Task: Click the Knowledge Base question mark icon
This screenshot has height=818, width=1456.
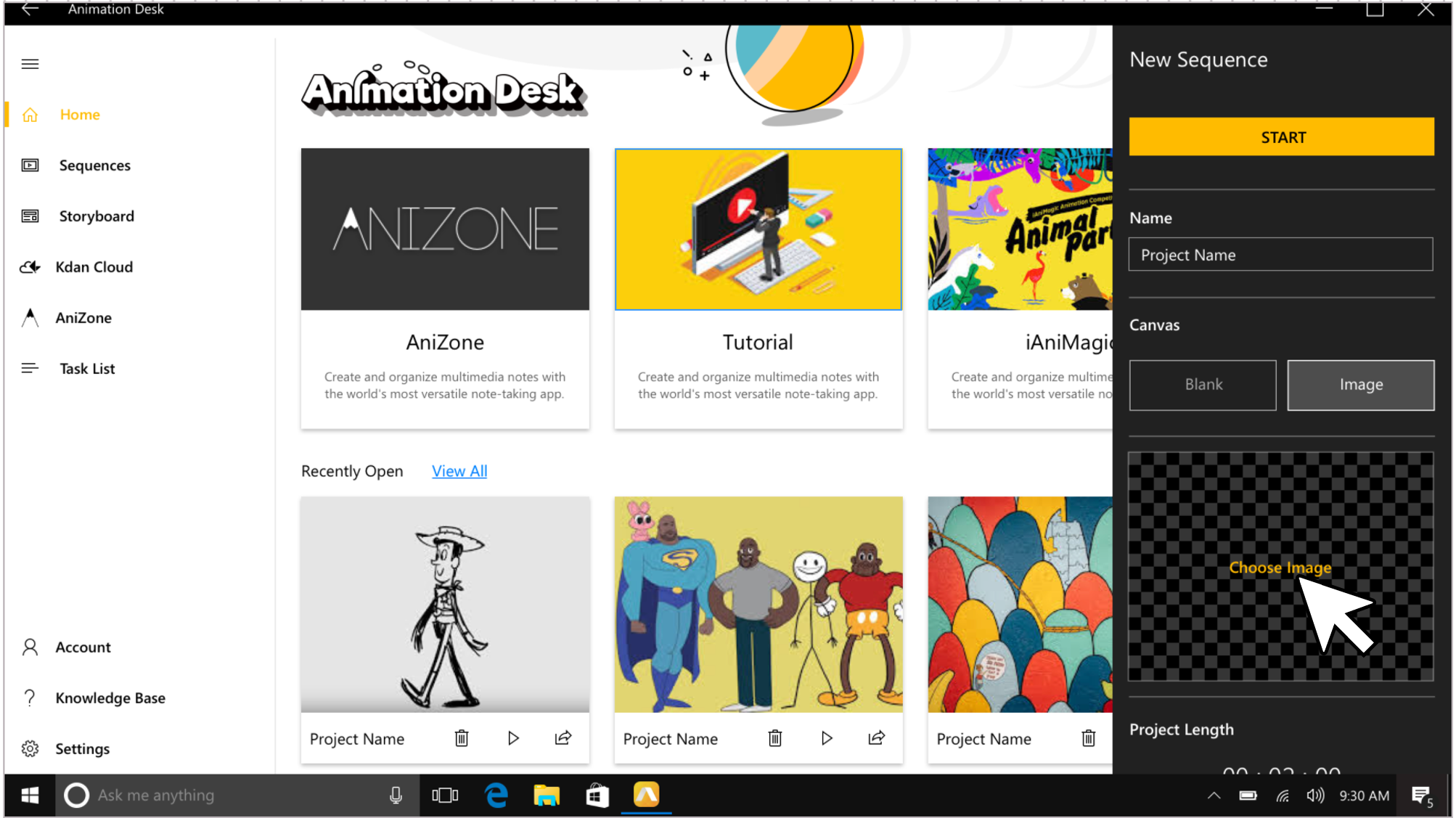Action: coord(30,698)
